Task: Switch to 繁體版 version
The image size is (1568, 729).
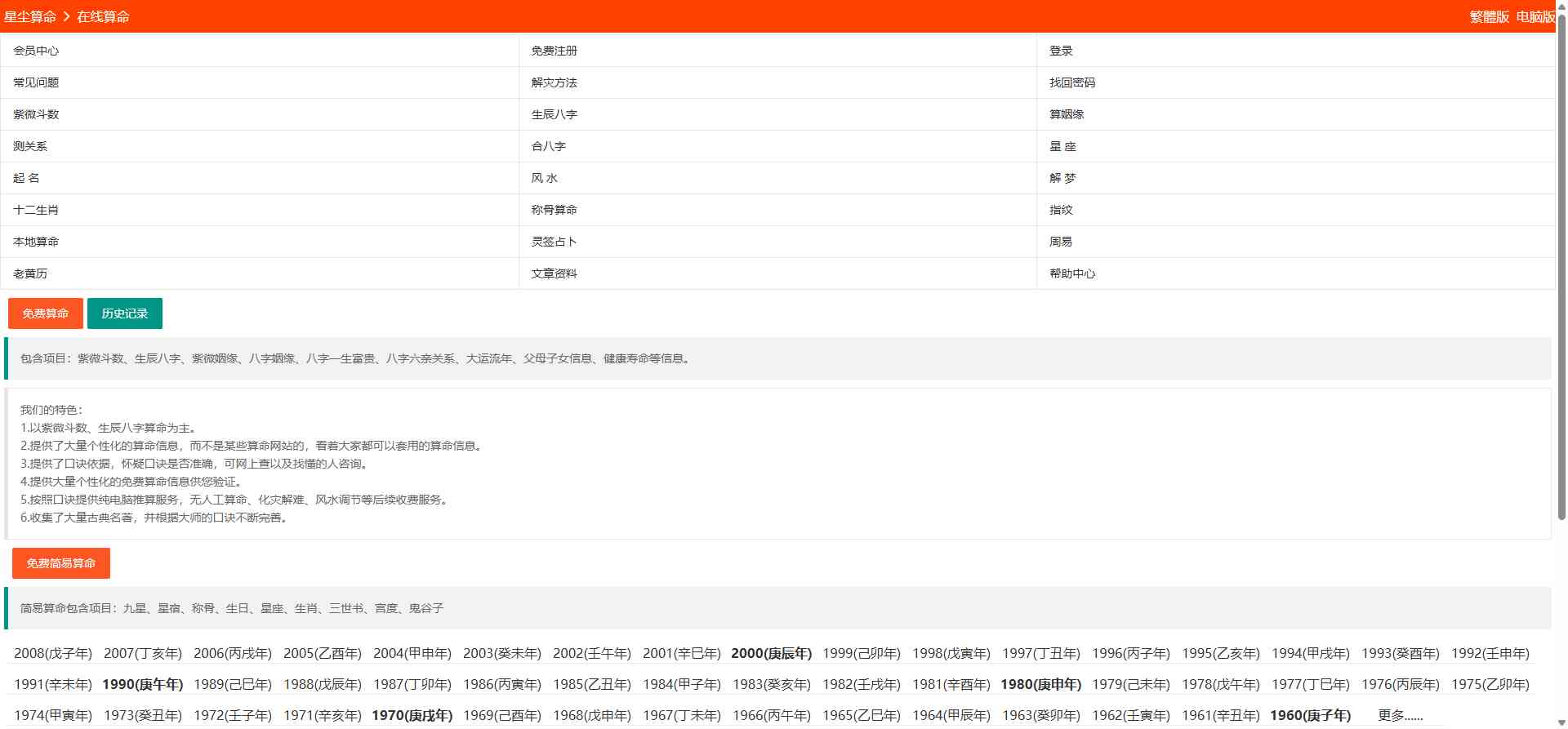Action: (x=1489, y=17)
